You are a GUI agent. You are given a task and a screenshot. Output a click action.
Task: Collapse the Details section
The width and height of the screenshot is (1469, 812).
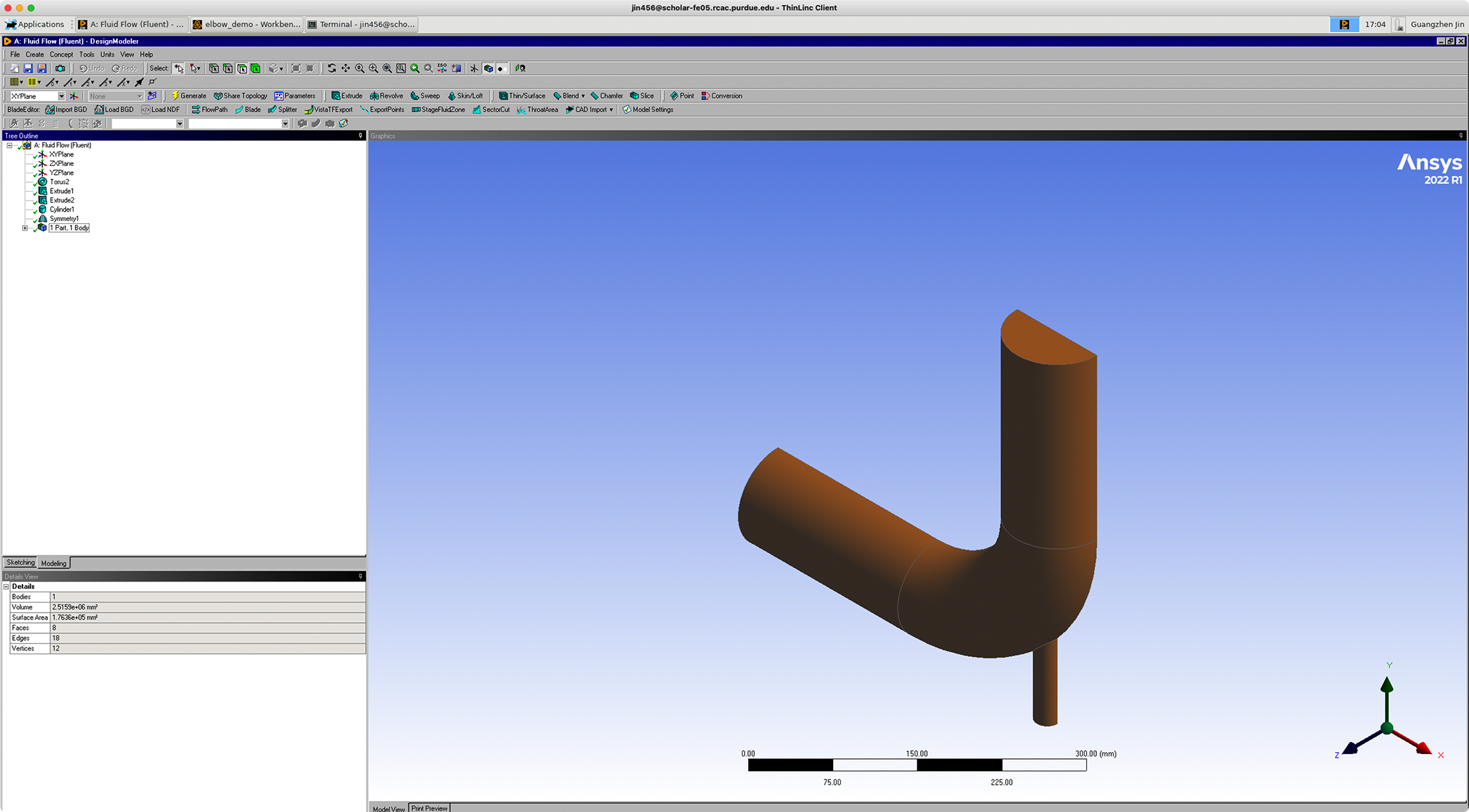pos(6,587)
